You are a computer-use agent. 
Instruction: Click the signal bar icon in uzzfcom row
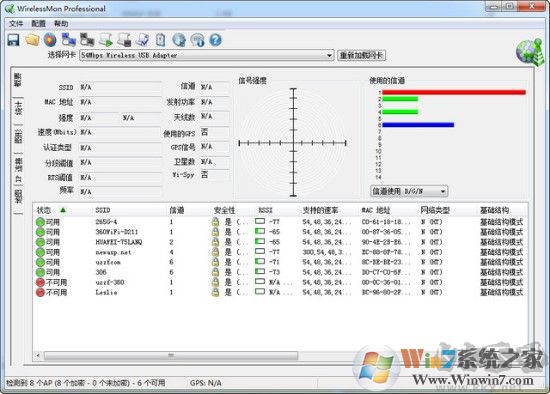click(260, 261)
